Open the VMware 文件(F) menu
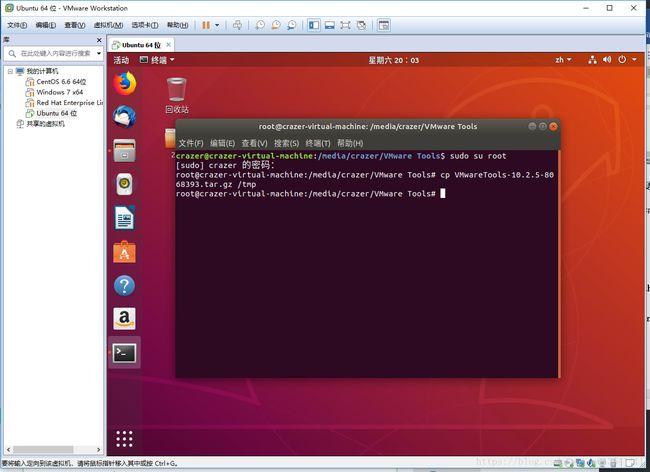This screenshot has width=650, height=472. tap(17, 25)
